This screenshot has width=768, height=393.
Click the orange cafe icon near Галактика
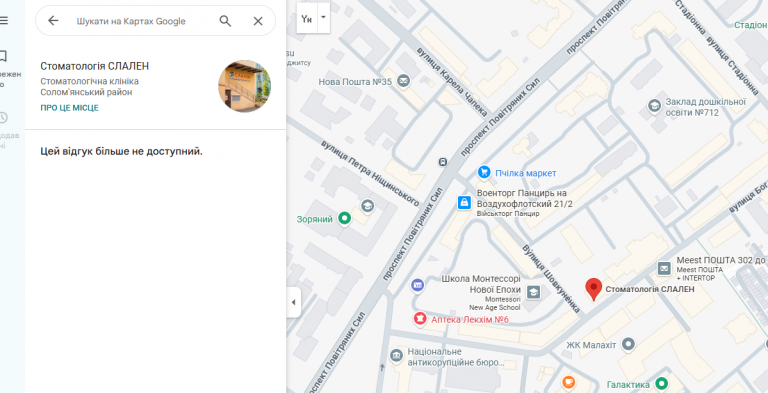click(x=569, y=383)
